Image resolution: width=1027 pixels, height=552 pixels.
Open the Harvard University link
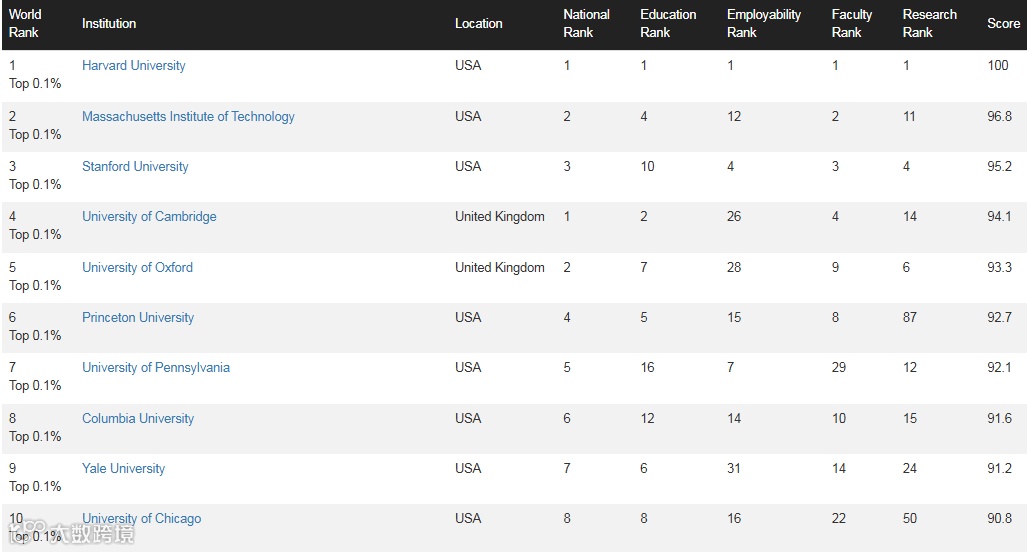133,66
